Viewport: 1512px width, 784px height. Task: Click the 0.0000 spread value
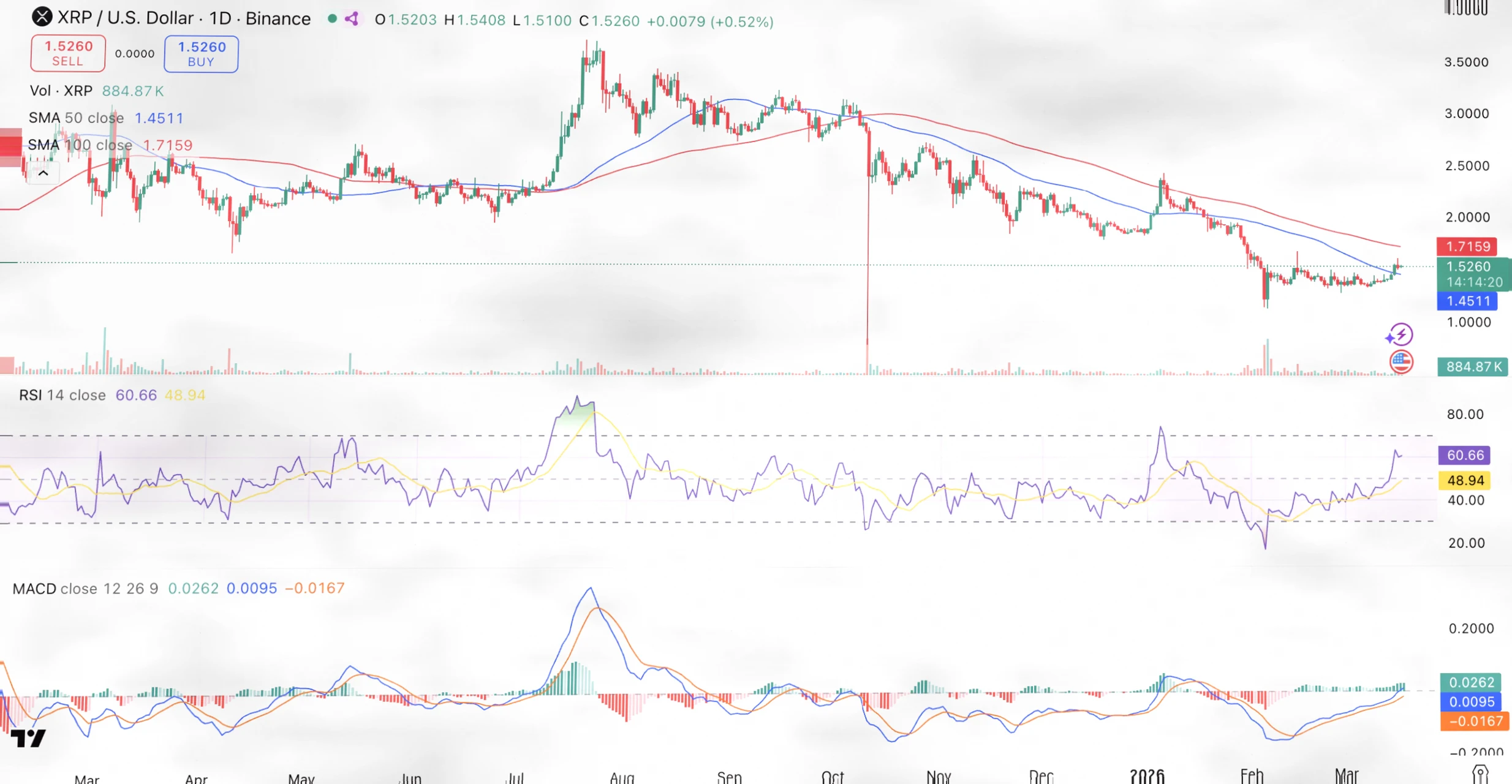point(135,54)
